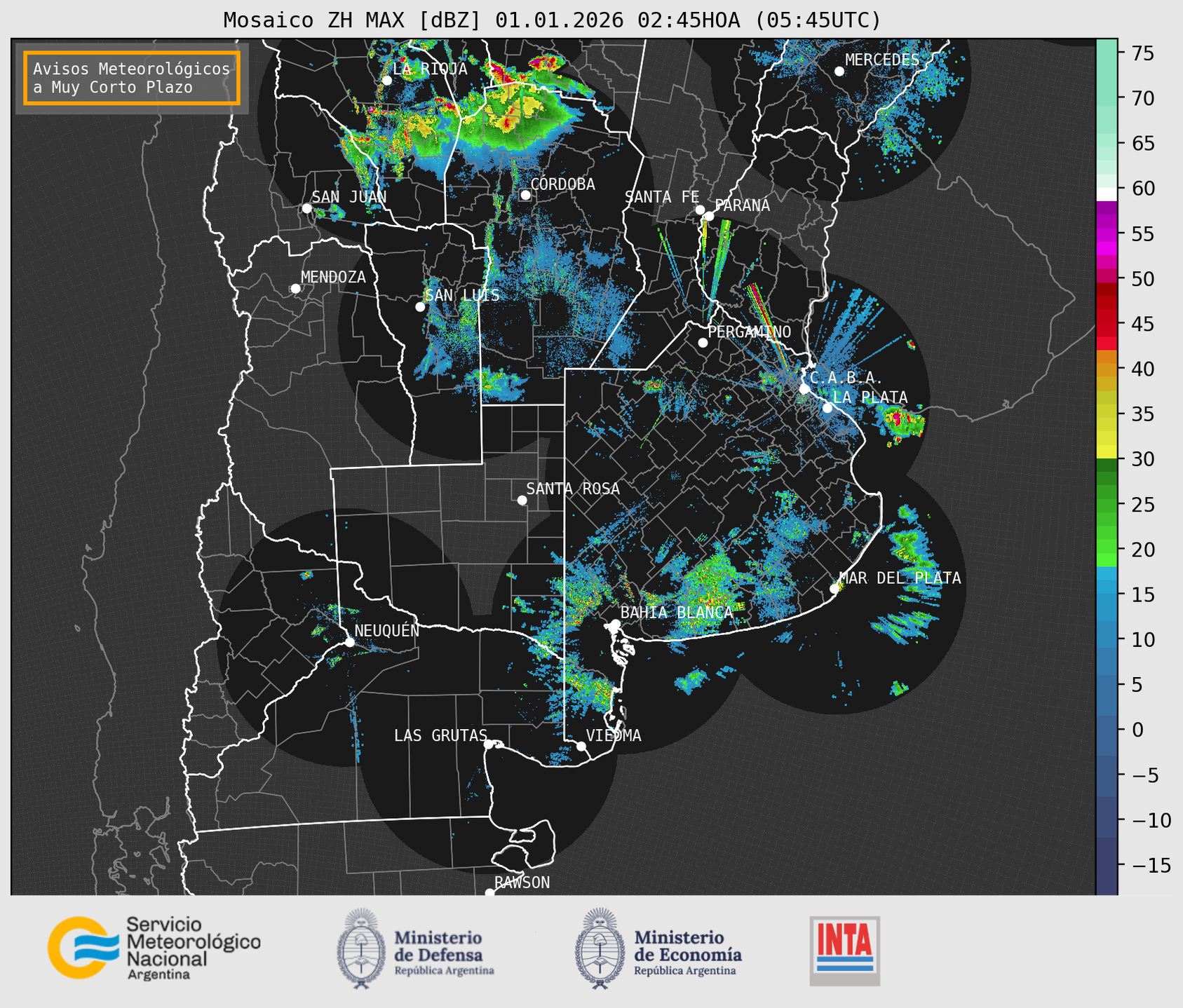Select the CORDOBA city marker
The width and height of the screenshot is (1183, 1008).
pyautogui.click(x=525, y=195)
